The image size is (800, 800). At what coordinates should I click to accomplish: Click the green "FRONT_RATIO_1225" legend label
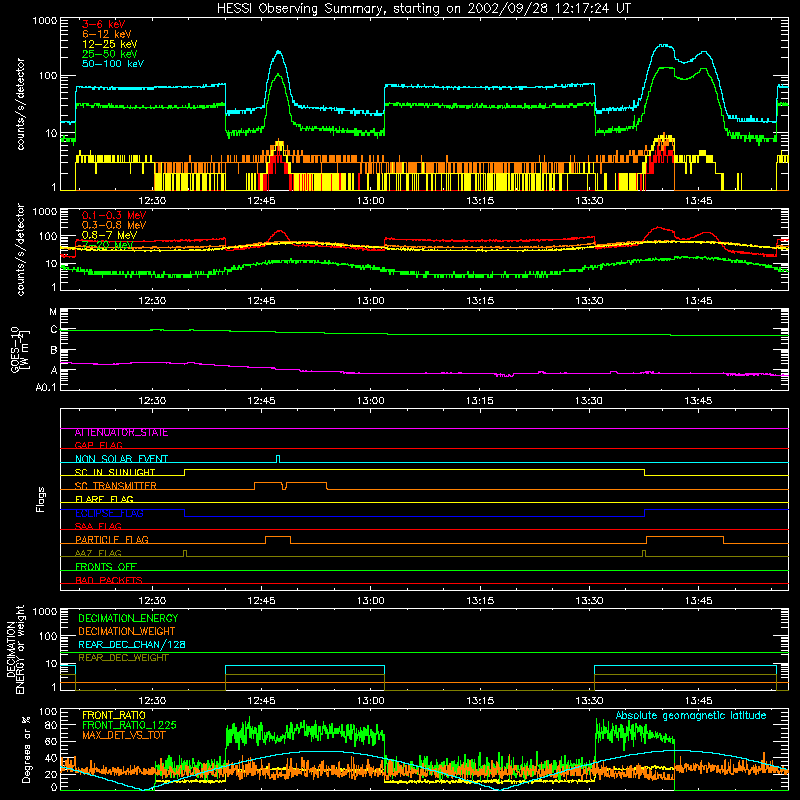click(129, 725)
